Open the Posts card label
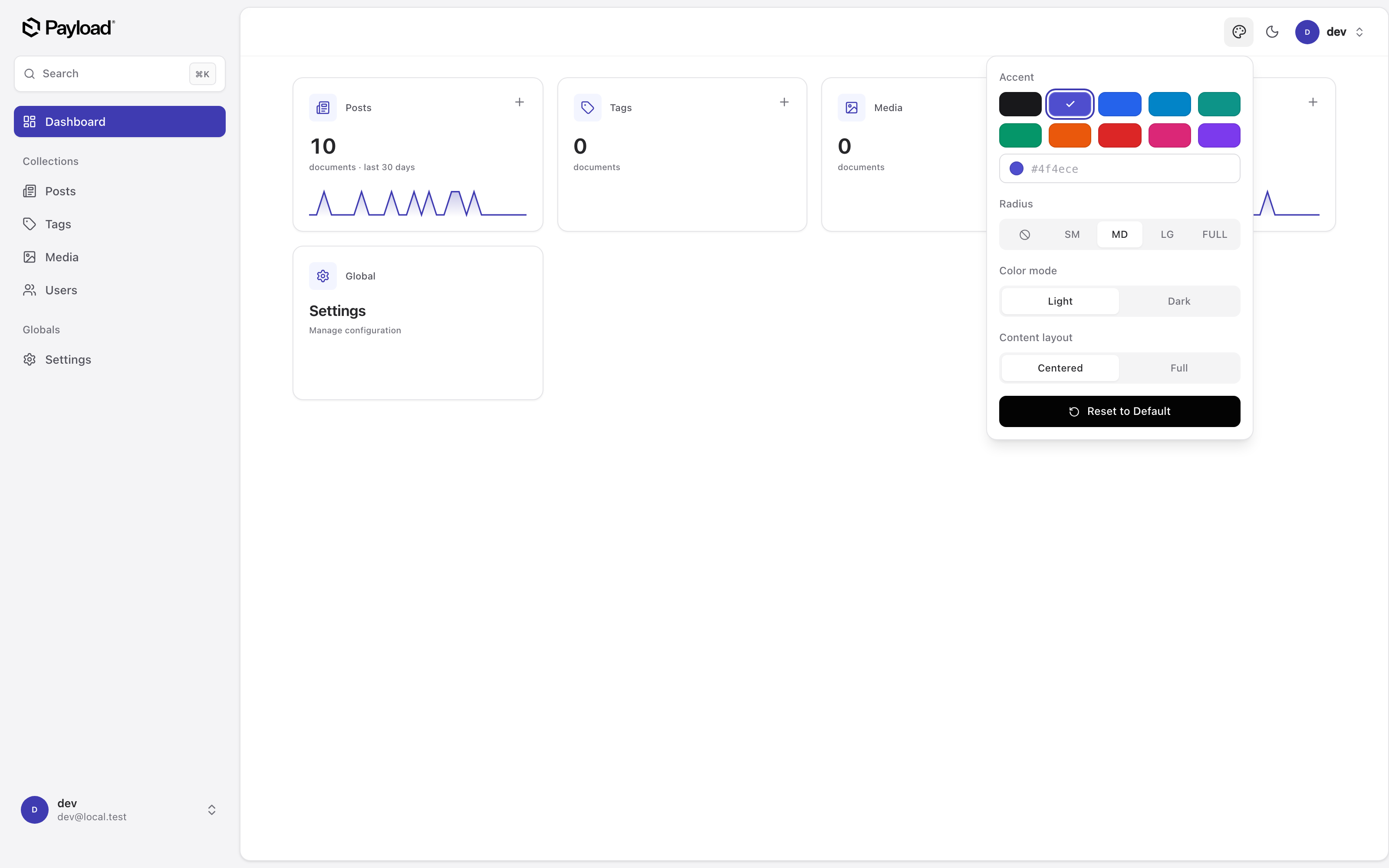 coord(358,108)
